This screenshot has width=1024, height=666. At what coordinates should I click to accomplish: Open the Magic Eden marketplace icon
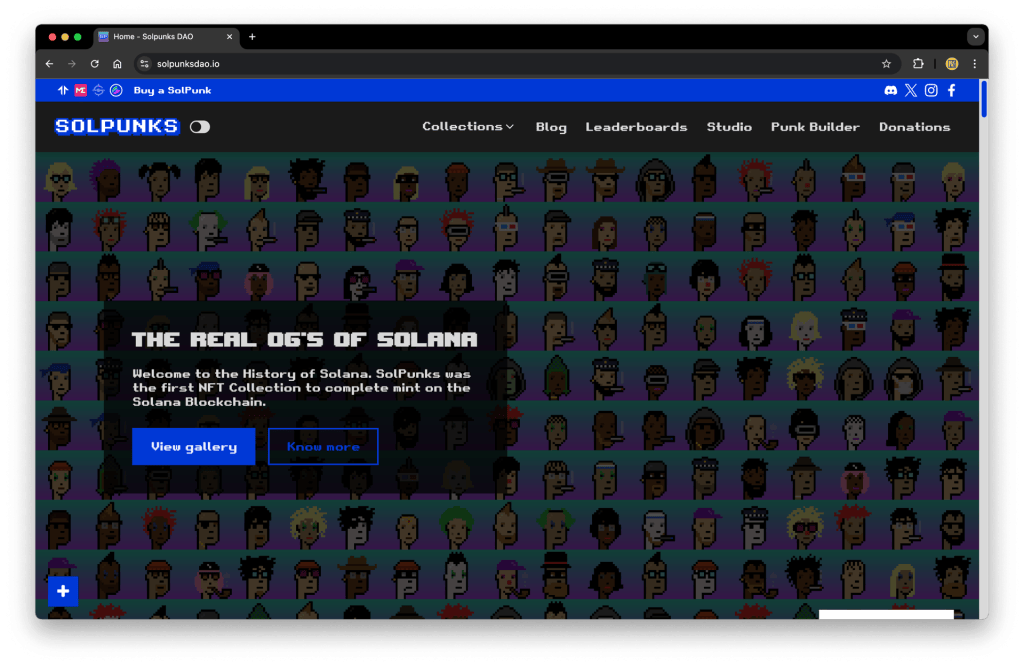[x=80, y=90]
